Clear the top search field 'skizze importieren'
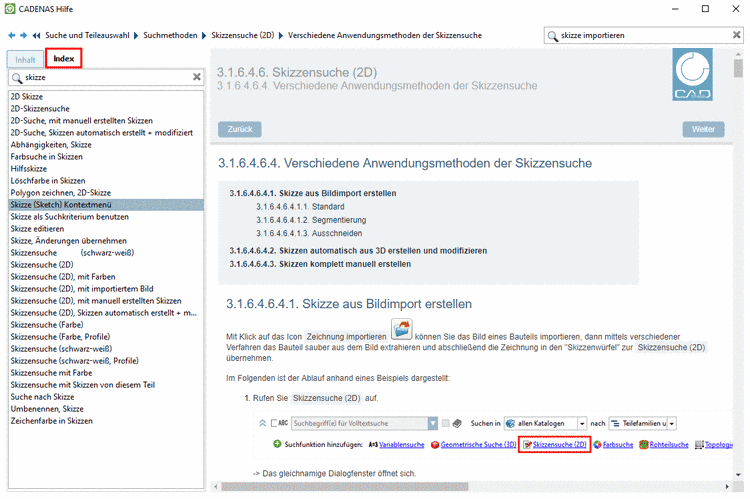Screen dimensions: 750x499 (737, 35)
